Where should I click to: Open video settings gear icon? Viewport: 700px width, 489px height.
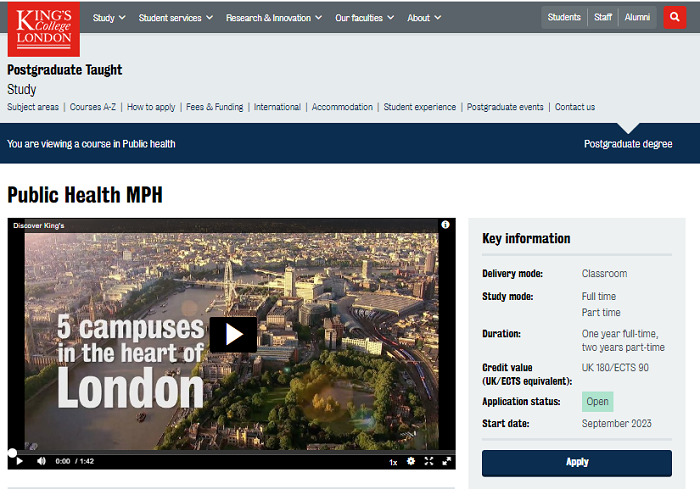point(411,461)
